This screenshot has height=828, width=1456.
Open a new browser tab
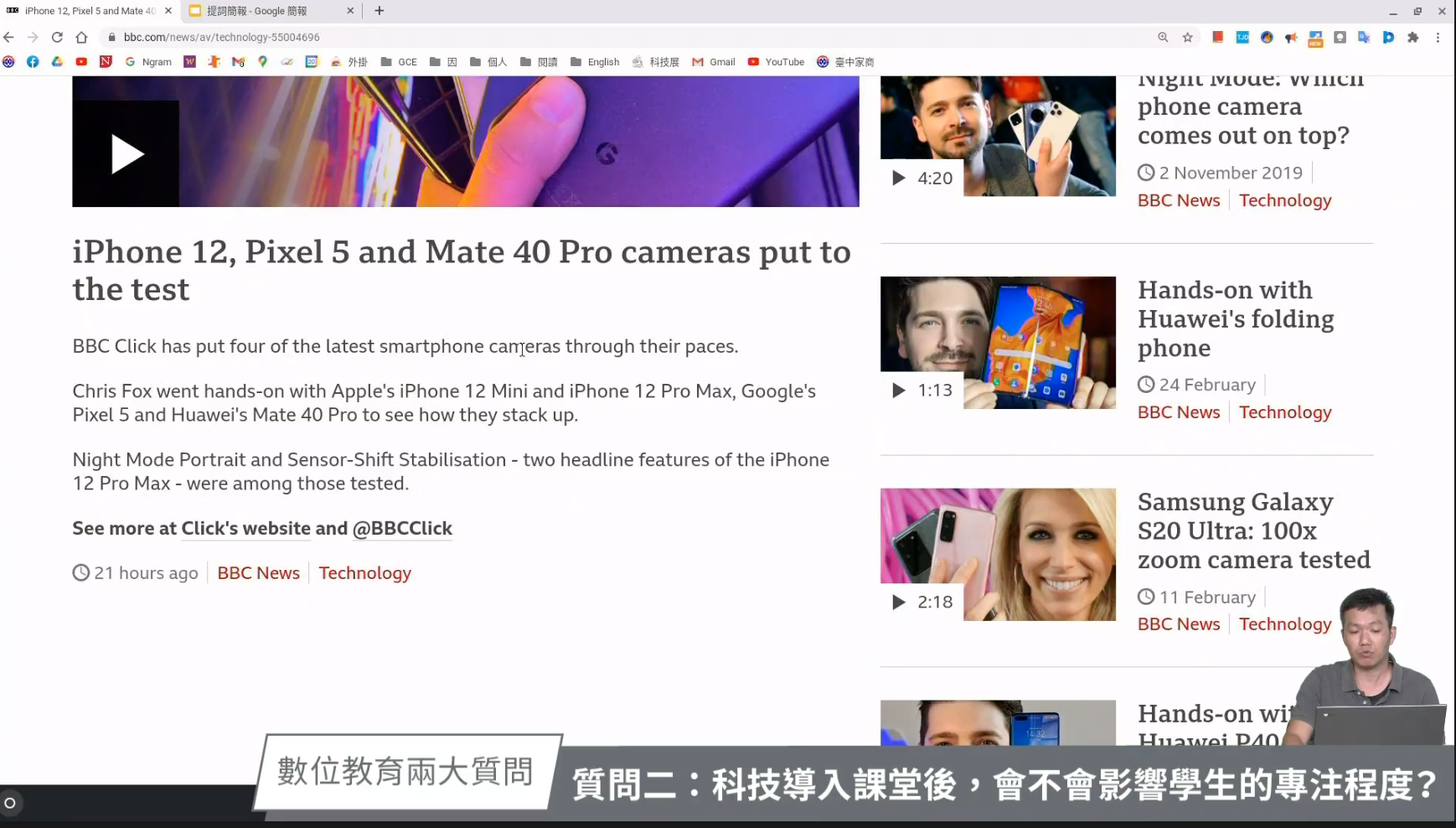(379, 11)
